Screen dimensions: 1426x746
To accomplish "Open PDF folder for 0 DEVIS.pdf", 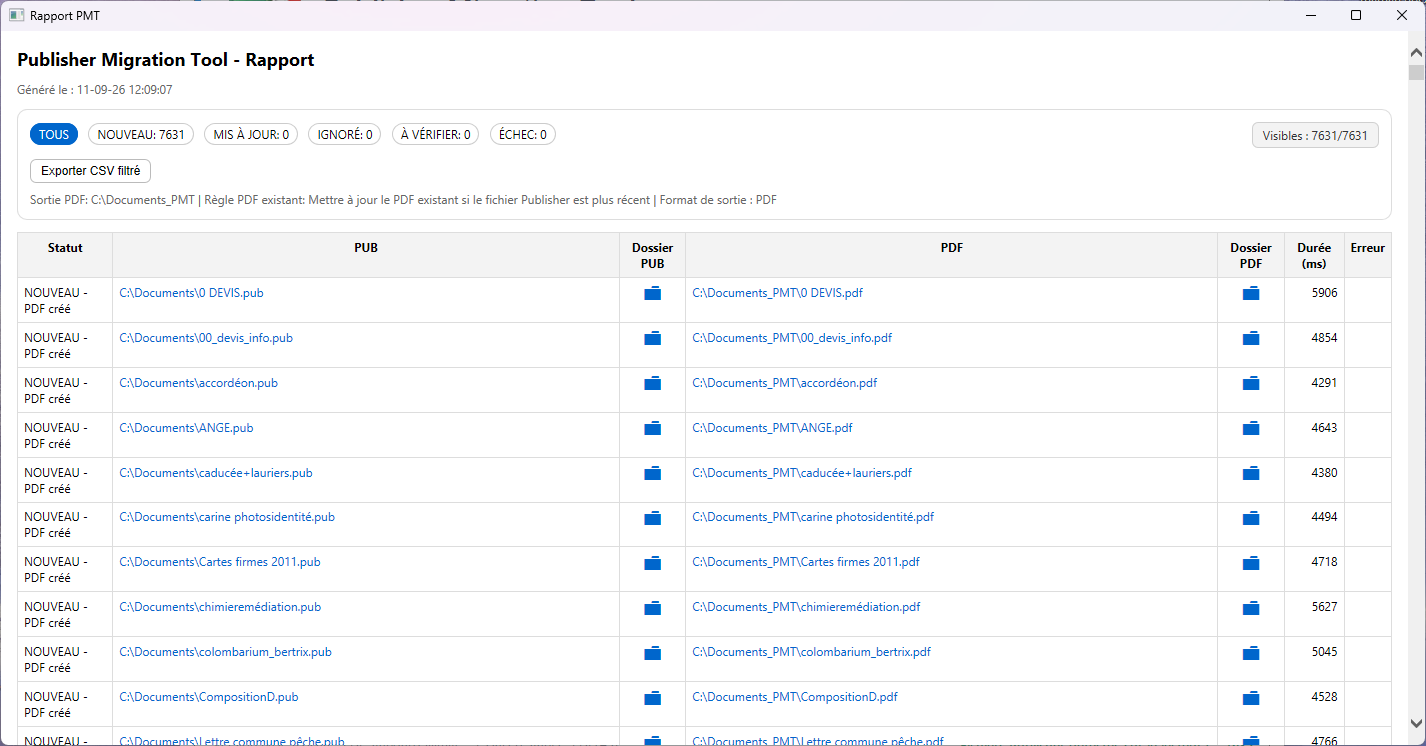I will point(1250,293).
